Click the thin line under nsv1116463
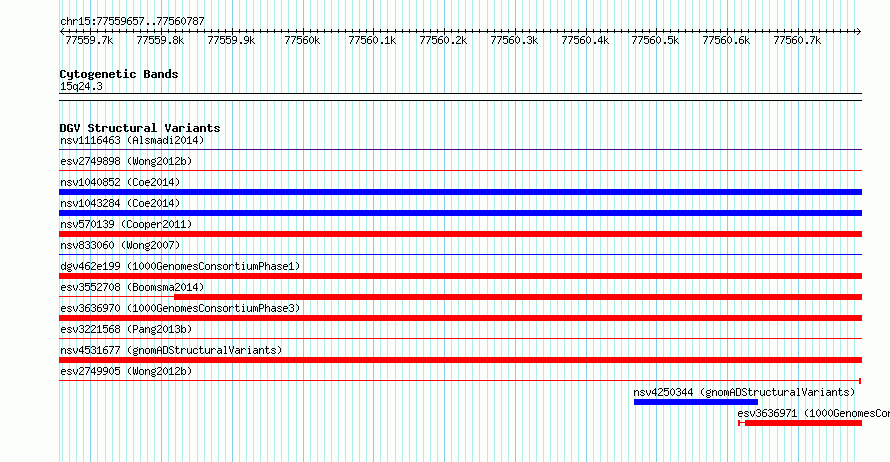This screenshot has height=462, width=890. (x=460, y=150)
